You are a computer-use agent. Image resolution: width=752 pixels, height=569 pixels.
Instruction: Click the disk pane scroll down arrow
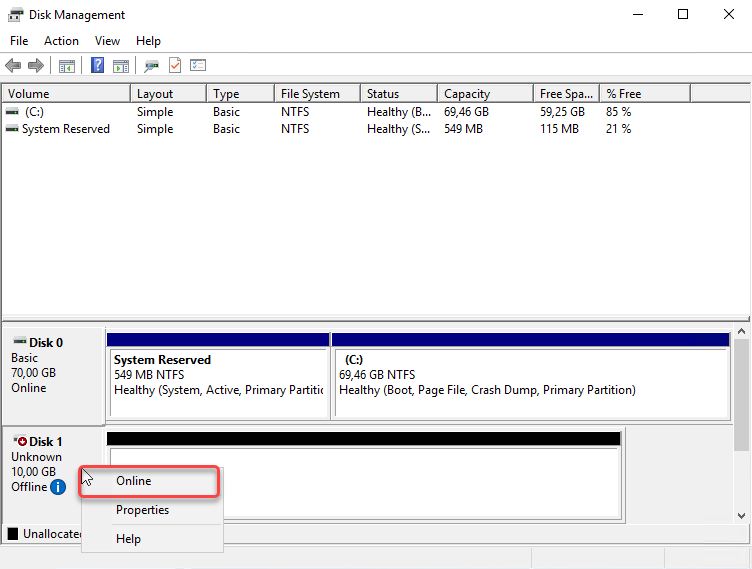742,515
